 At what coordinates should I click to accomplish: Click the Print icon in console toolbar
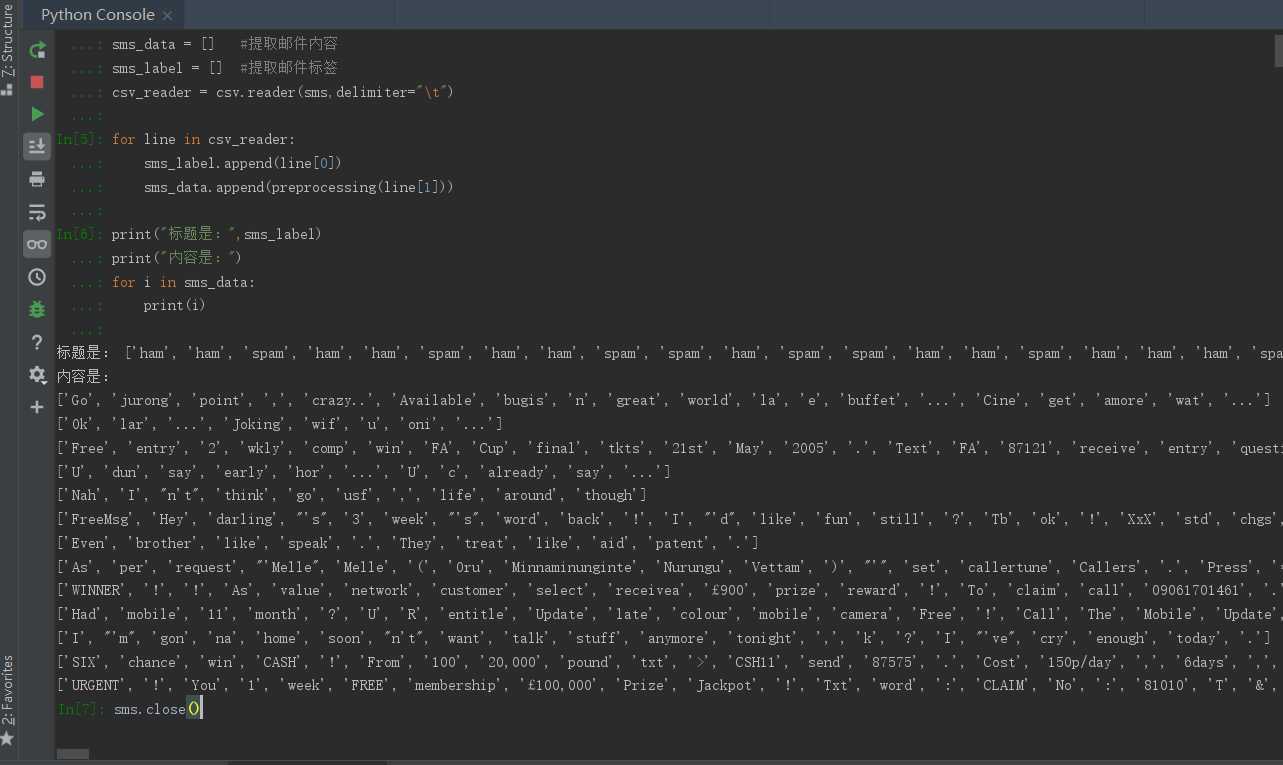[x=37, y=180]
